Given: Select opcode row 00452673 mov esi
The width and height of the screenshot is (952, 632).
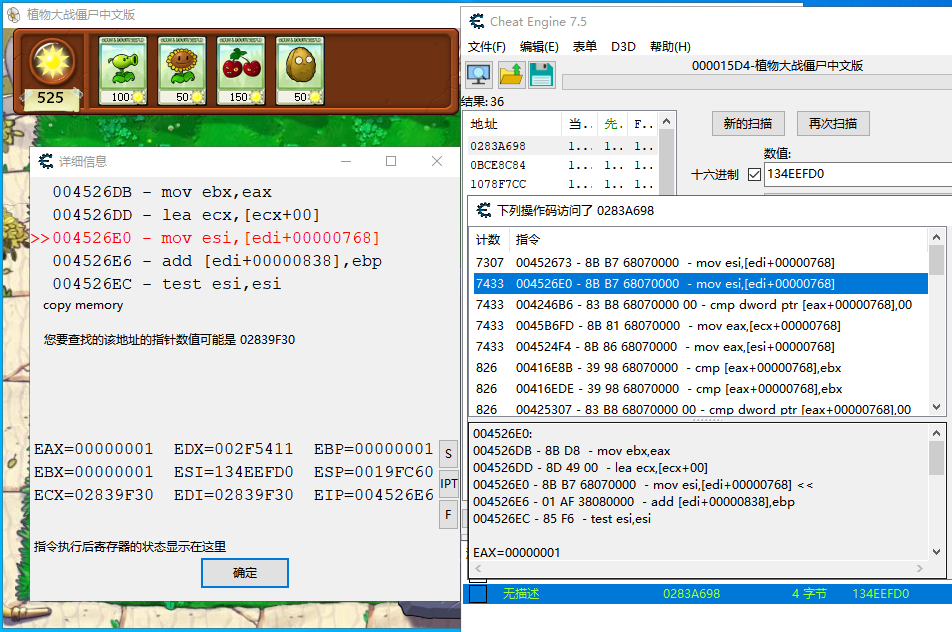Looking at the screenshot, I should tap(701, 263).
